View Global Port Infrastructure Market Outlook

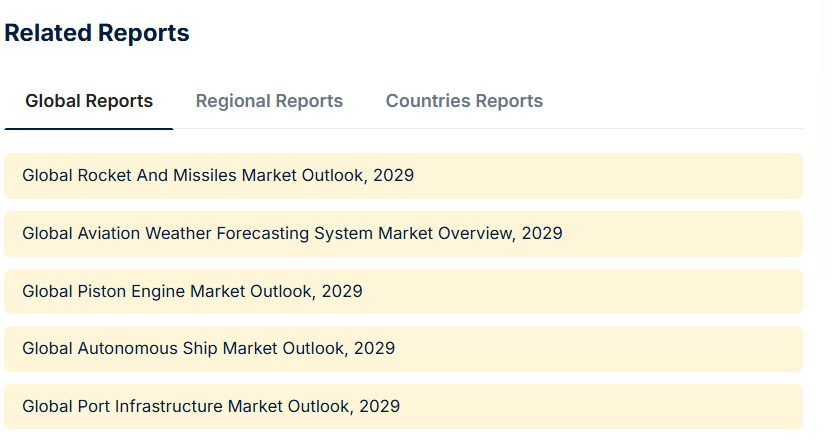pyautogui.click(x=211, y=407)
